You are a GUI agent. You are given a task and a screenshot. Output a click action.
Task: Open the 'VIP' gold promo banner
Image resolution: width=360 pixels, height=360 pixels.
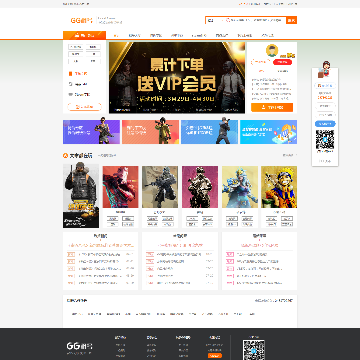pos(177,78)
